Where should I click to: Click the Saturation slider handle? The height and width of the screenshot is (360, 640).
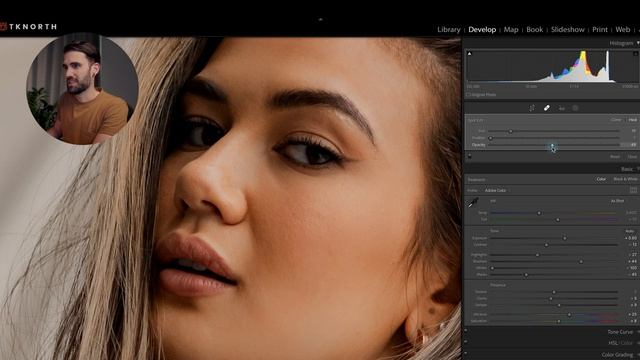[559, 321]
